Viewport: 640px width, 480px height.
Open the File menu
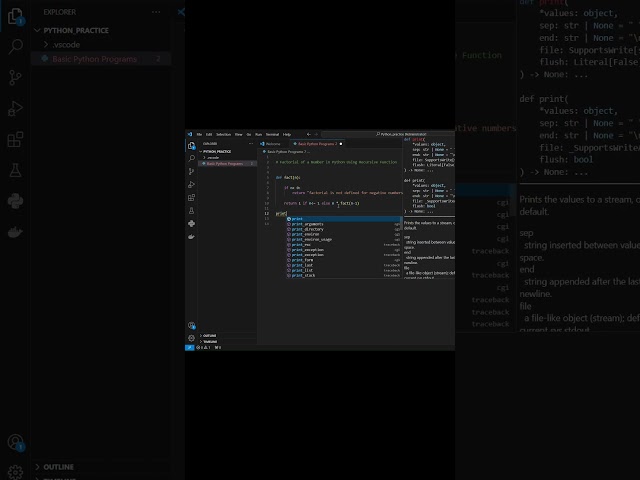click(199, 134)
